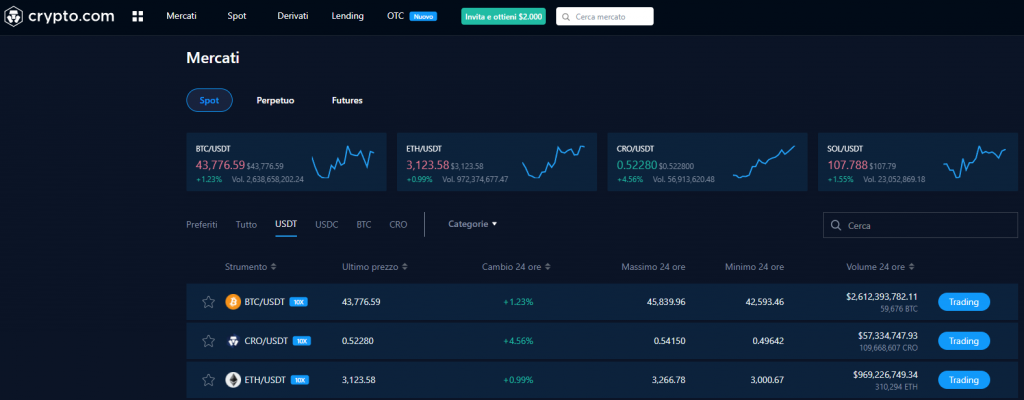
Task: Favorite CRO/USDT with the star icon
Action: (x=208, y=341)
